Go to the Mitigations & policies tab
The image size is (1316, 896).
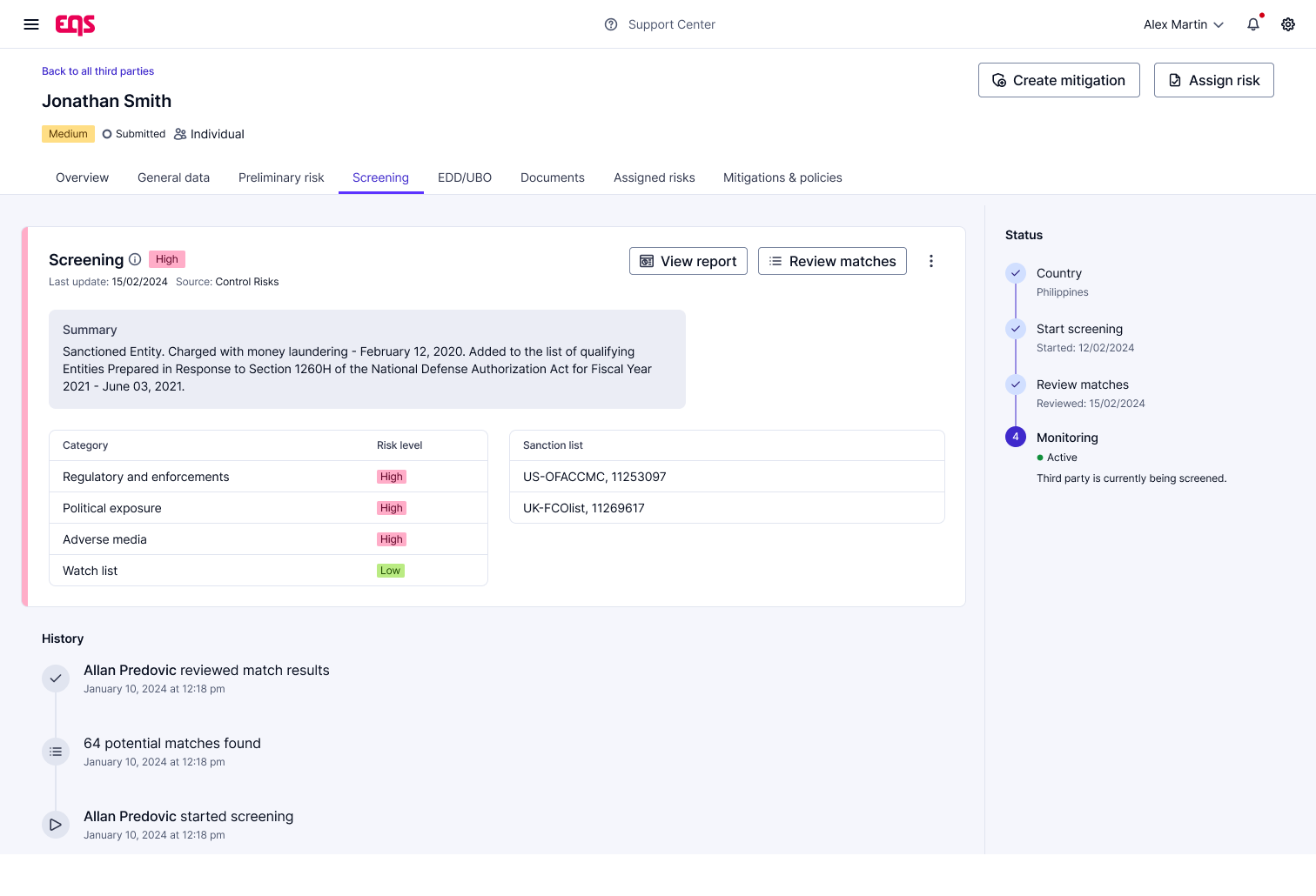[x=782, y=177]
